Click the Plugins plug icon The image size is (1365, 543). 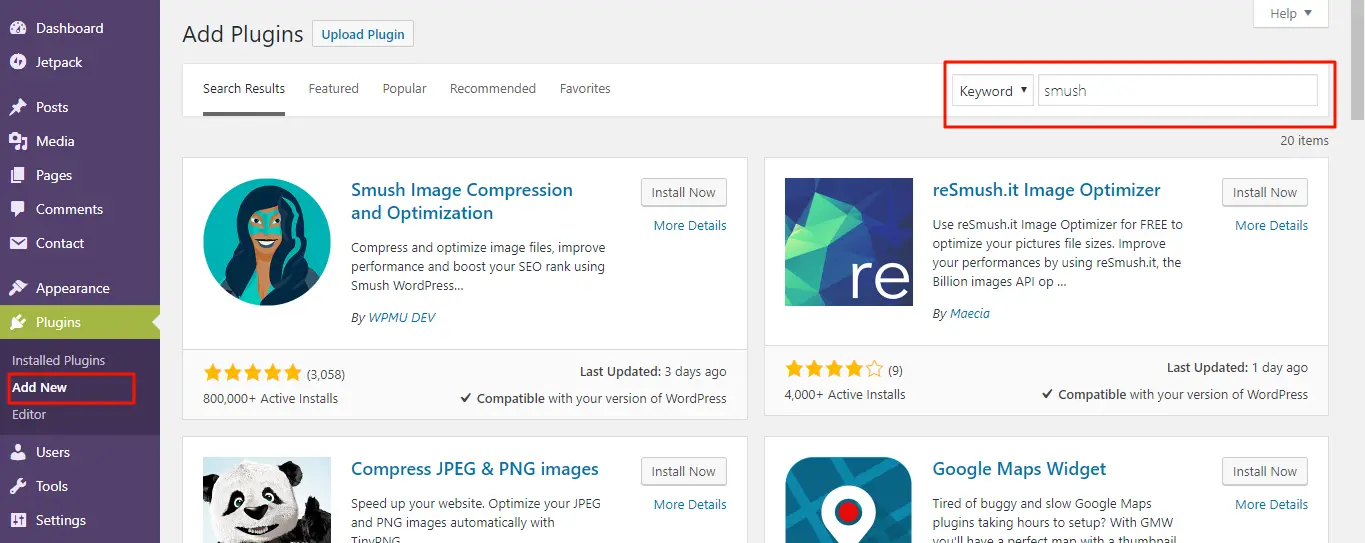(18, 322)
